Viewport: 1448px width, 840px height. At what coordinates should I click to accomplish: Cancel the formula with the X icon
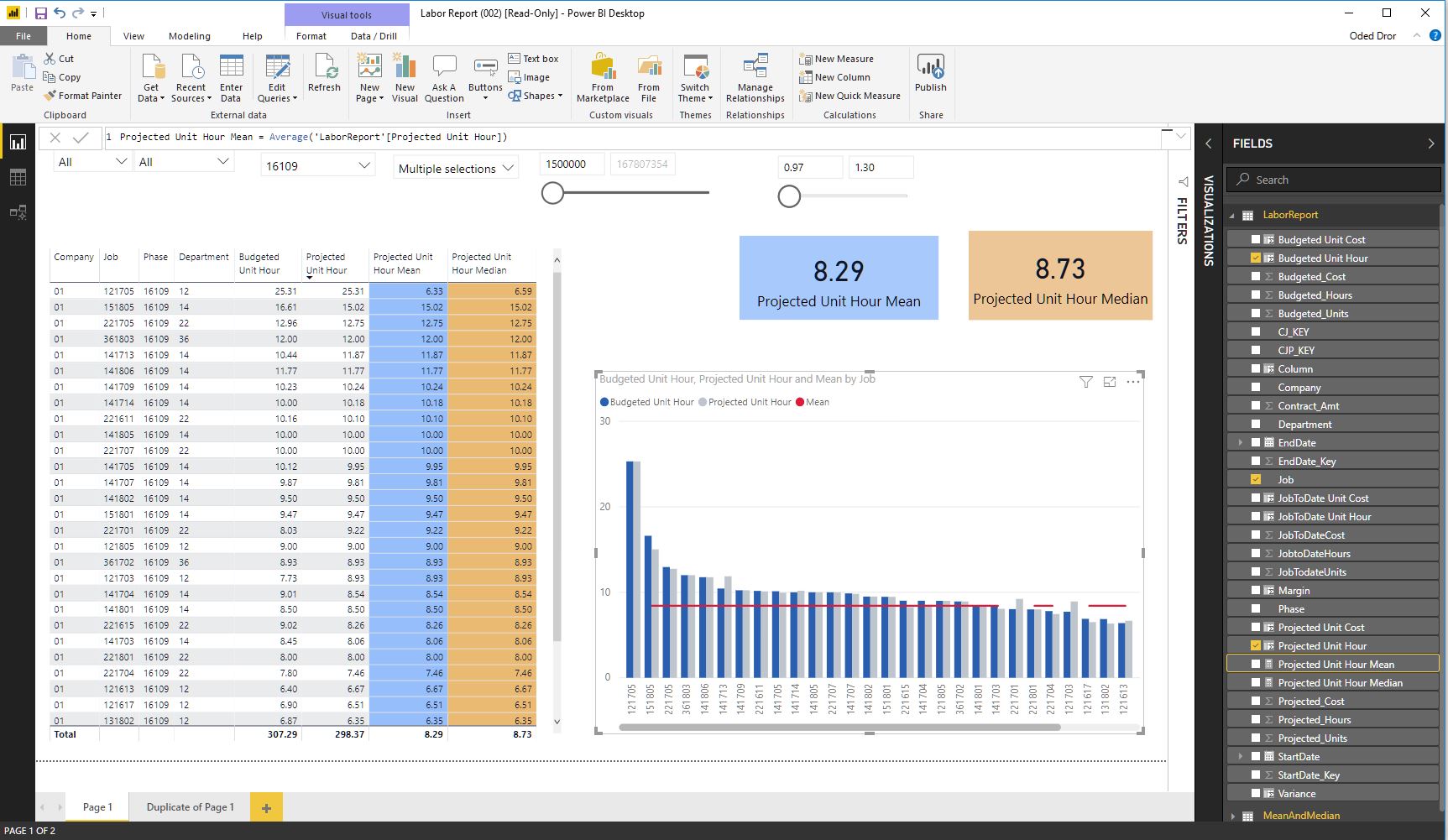point(55,138)
